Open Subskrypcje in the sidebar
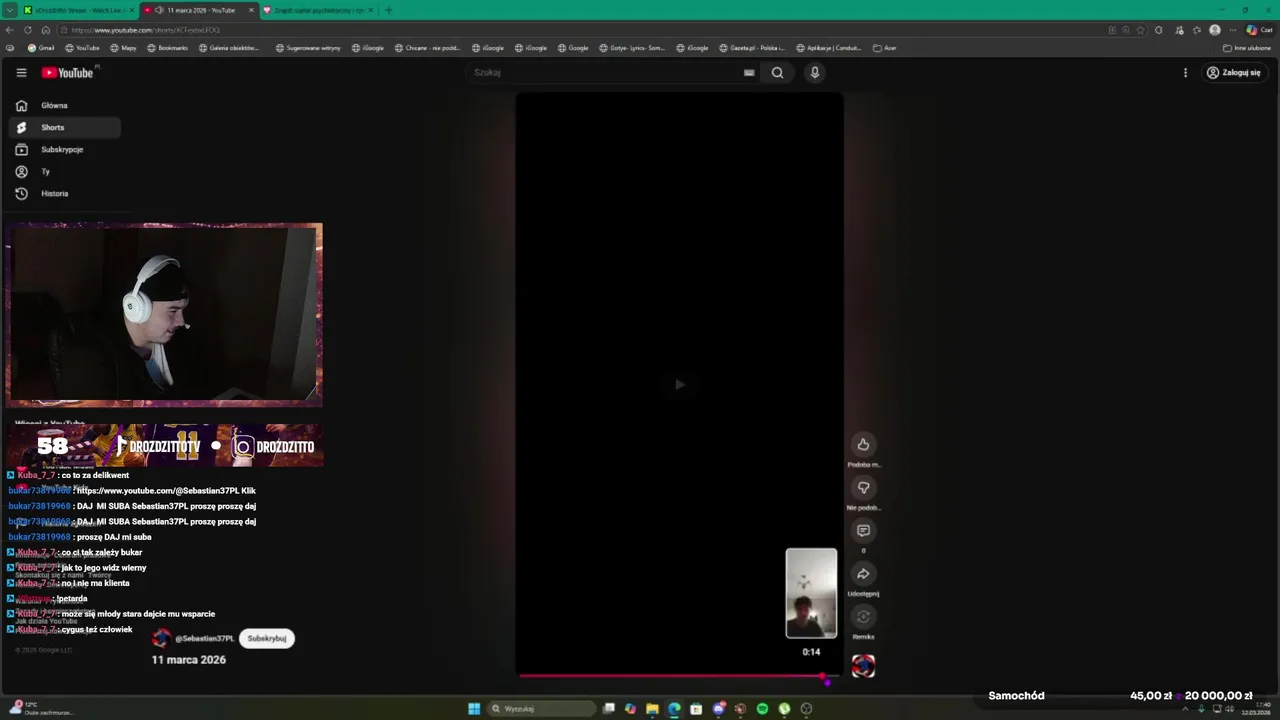The height and width of the screenshot is (720, 1280). click(x=64, y=149)
